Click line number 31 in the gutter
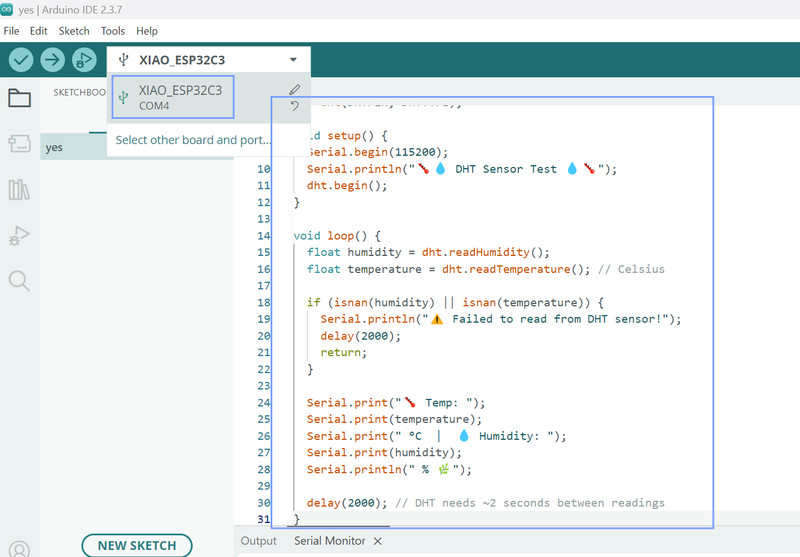The image size is (800, 557). [x=264, y=519]
